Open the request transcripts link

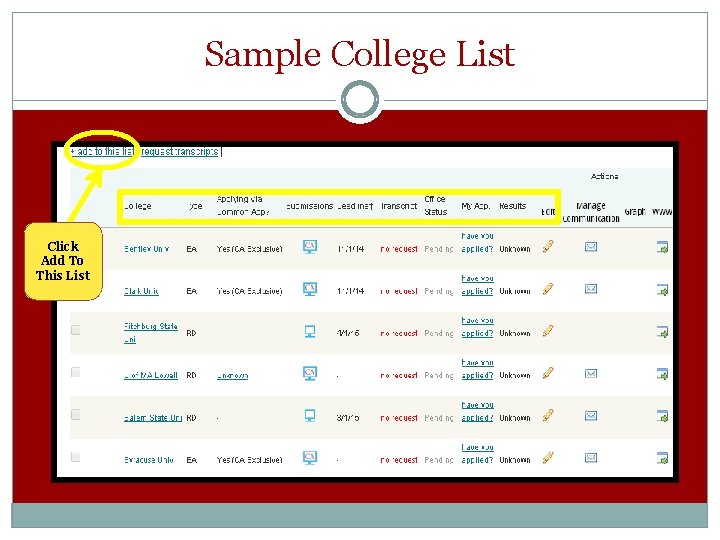point(179,152)
